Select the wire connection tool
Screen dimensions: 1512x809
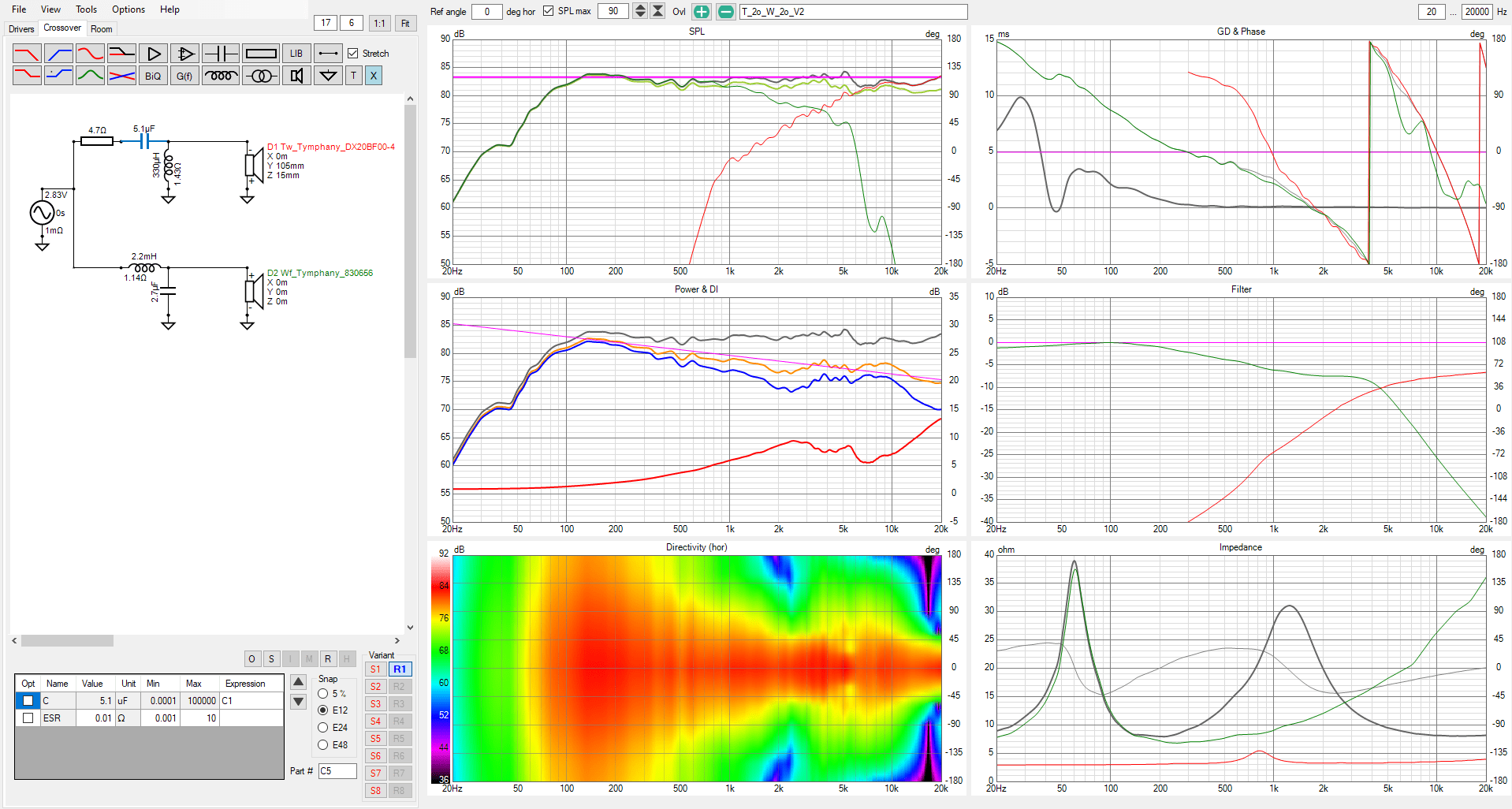328,54
